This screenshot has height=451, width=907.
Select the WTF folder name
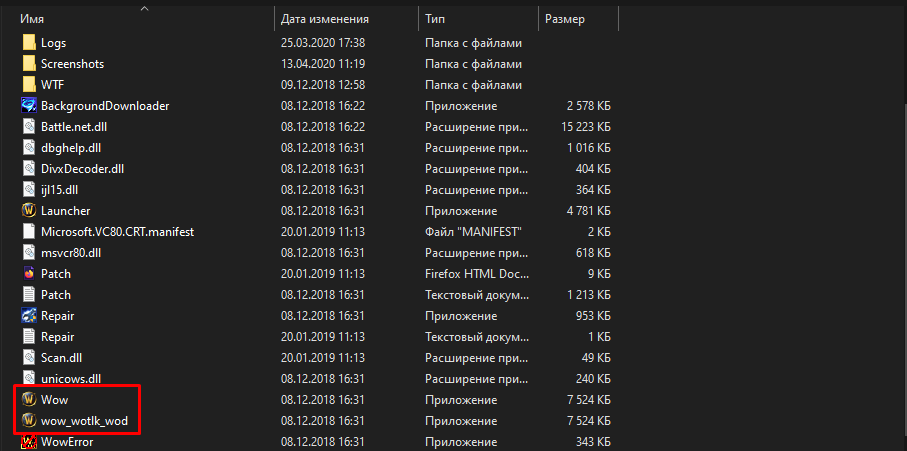(x=52, y=85)
